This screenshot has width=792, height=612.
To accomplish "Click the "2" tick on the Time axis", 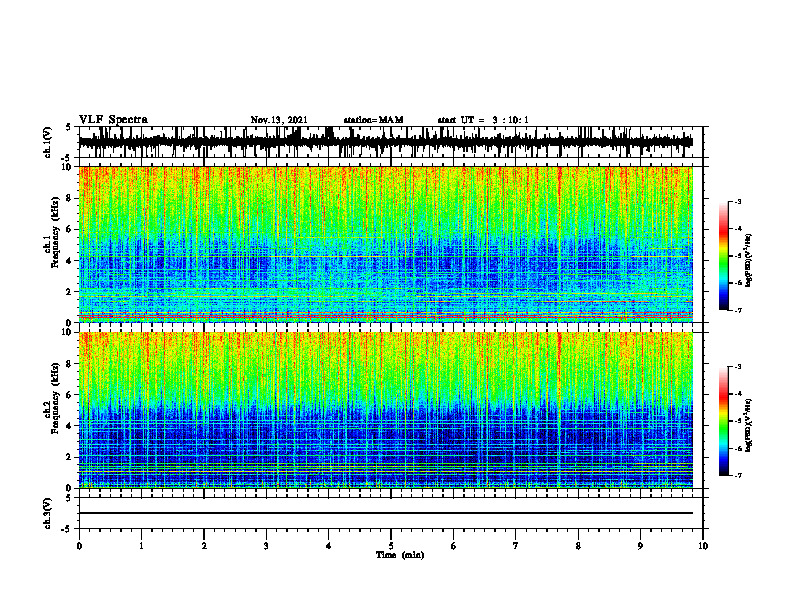I will point(204,546).
